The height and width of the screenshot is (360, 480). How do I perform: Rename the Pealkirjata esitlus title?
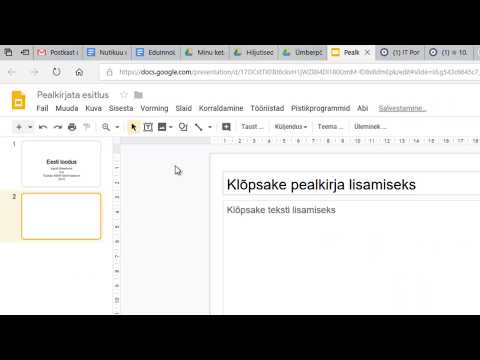[x=73, y=95]
